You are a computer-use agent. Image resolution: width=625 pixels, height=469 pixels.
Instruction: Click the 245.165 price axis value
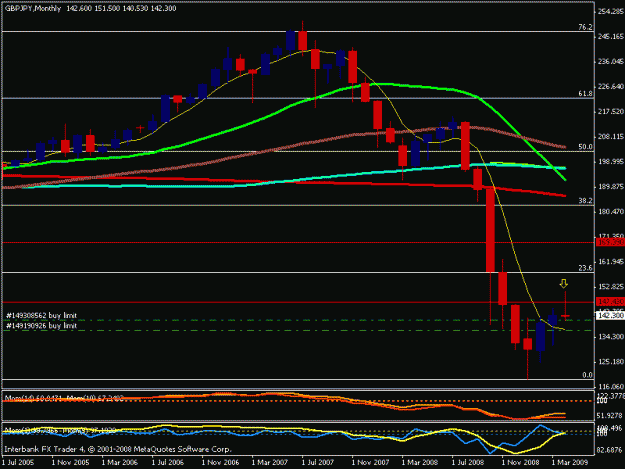(610, 37)
